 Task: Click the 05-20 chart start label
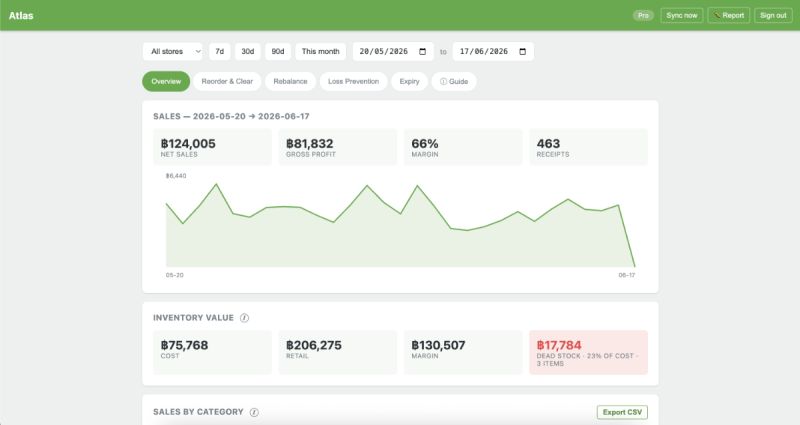click(x=174, y=275)
